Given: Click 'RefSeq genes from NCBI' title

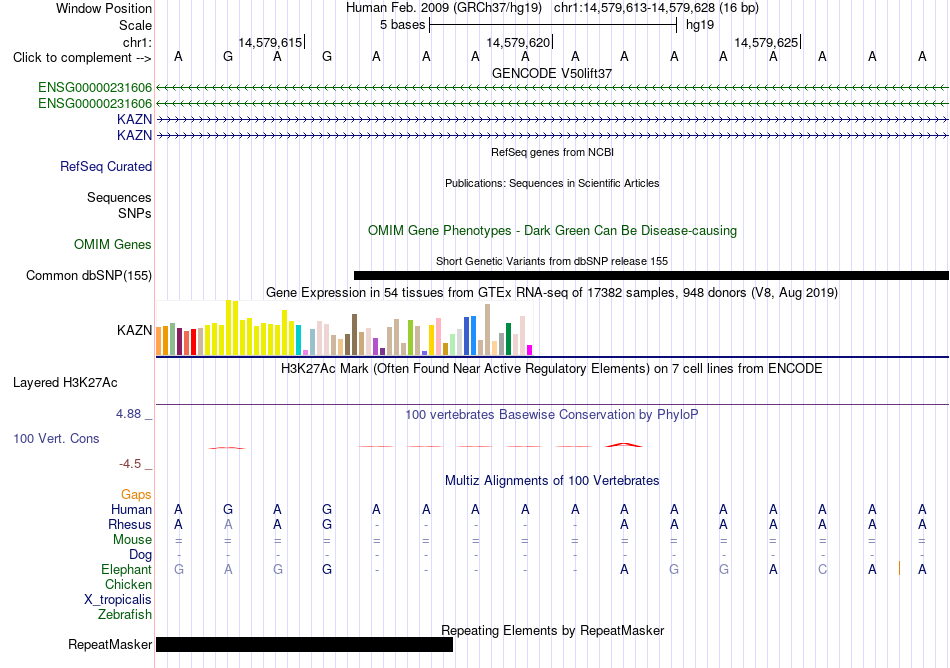Looking at the screenshot, I should coord(552,152).
